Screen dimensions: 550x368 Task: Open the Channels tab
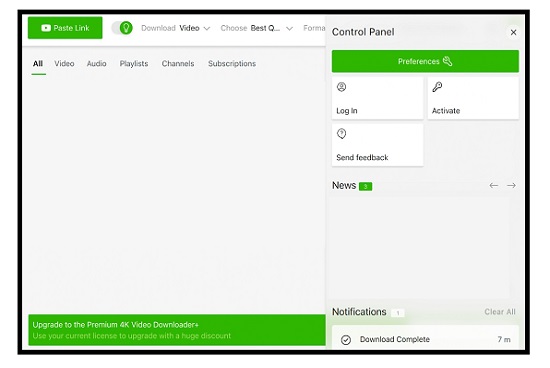tap(178, 63)
